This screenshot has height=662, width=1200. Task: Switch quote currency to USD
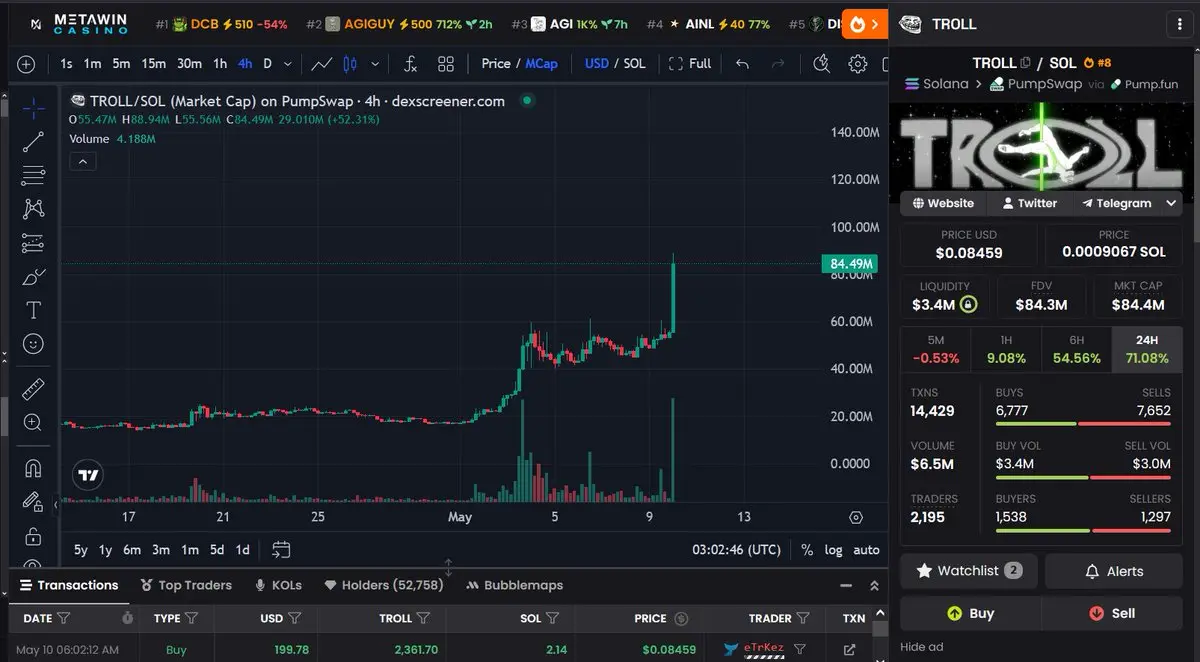coord(597,63)
